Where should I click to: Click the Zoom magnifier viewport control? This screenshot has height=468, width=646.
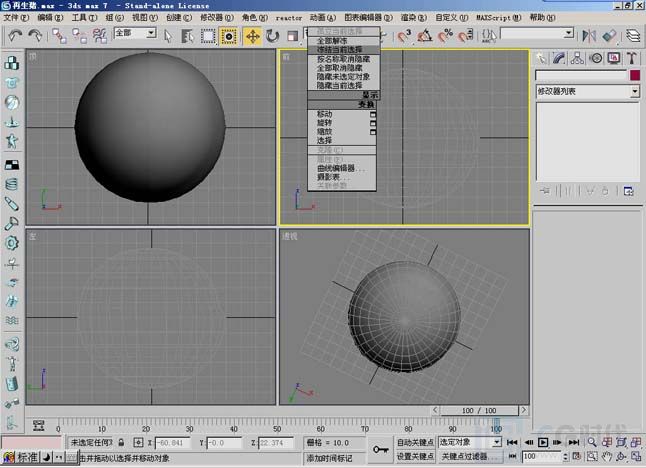(x=592, y=442)
